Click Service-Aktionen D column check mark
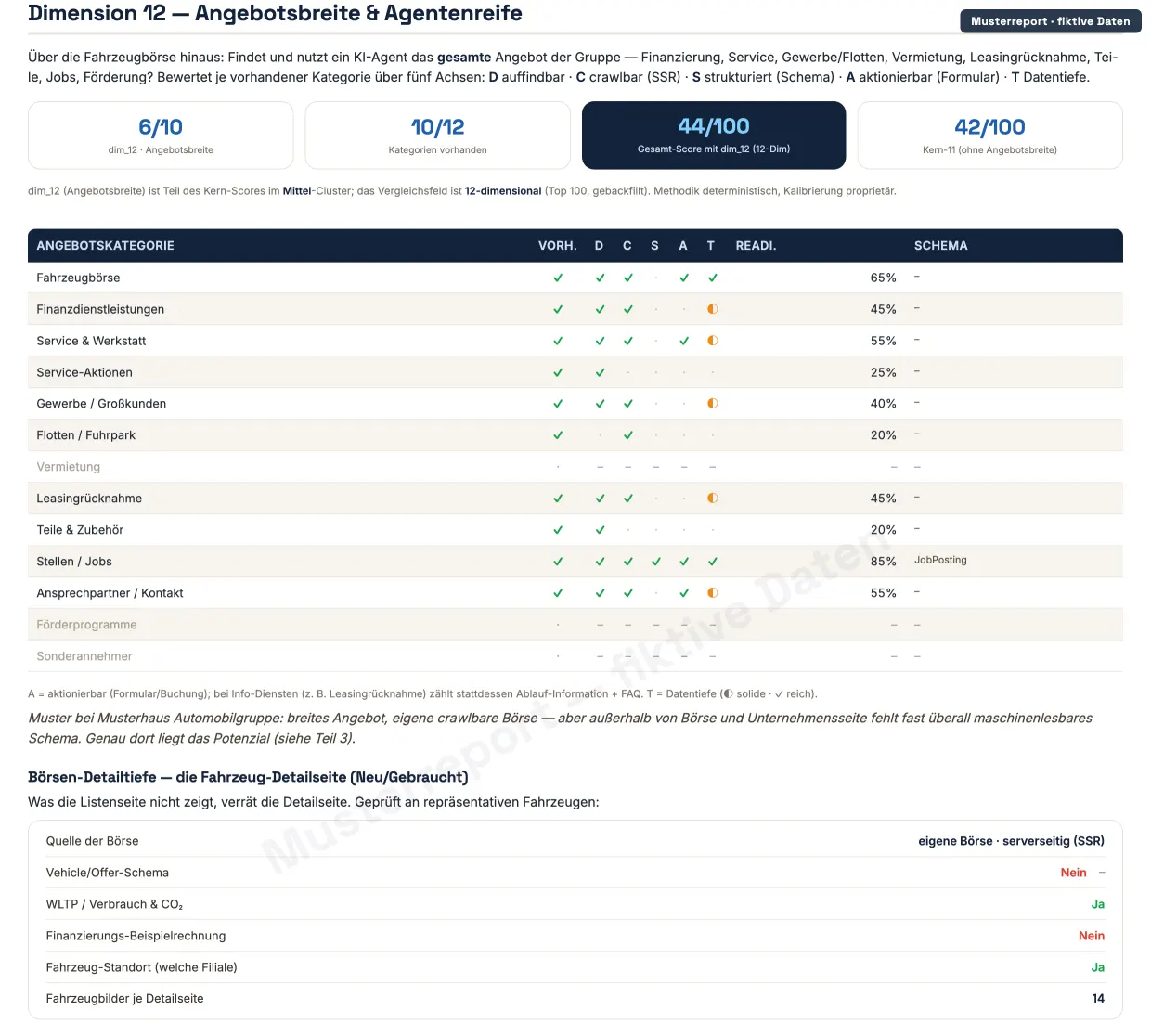The width and height of the screenshot is (1151, 1036). [x=601, y=372]
